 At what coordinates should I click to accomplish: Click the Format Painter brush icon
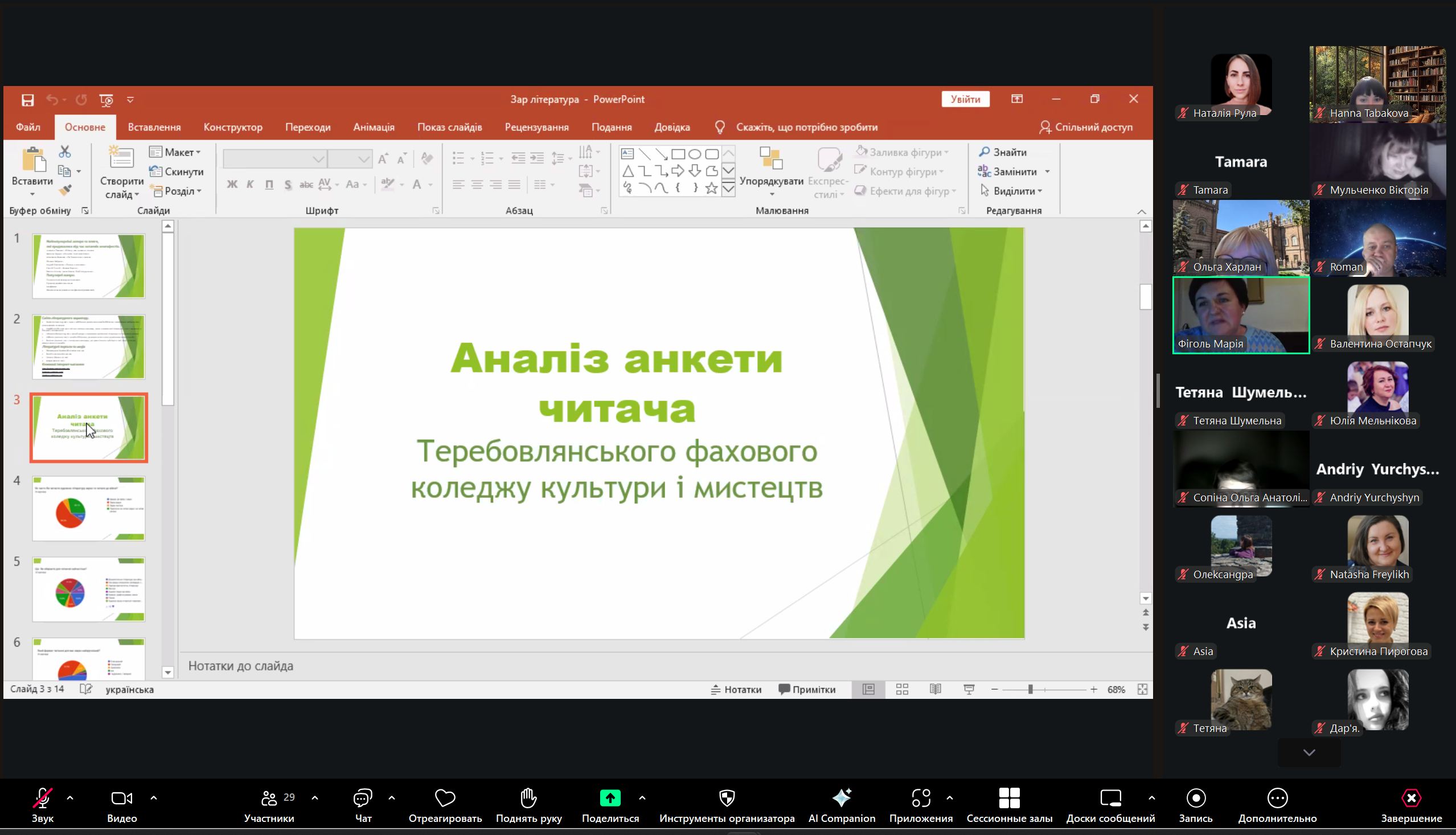pyautogui.click(x=65, y=190)
